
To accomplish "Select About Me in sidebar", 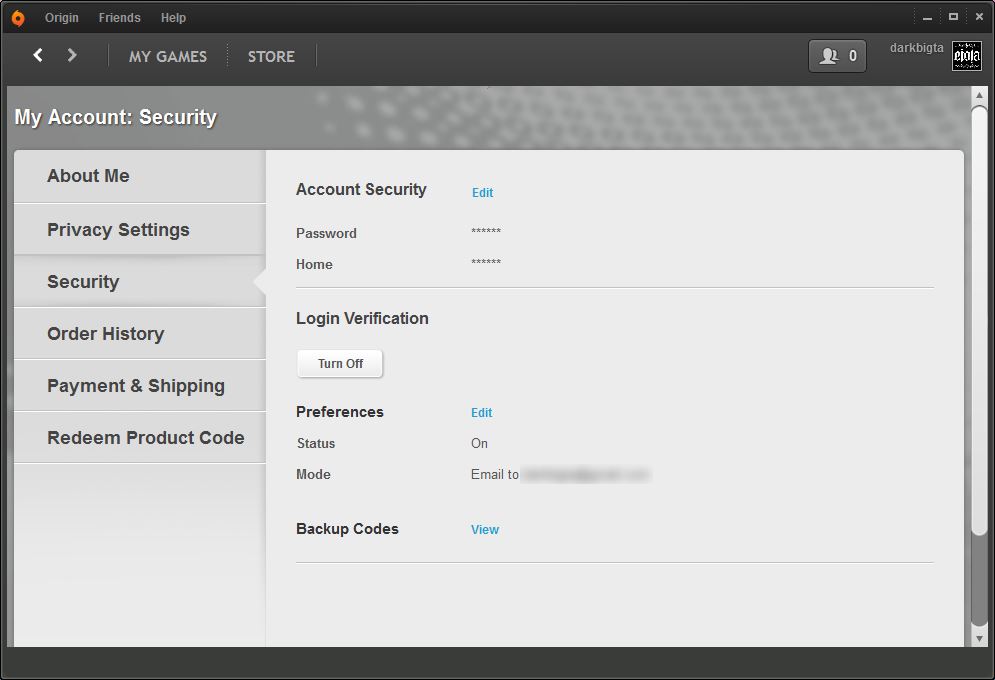I will pos(88,176).
